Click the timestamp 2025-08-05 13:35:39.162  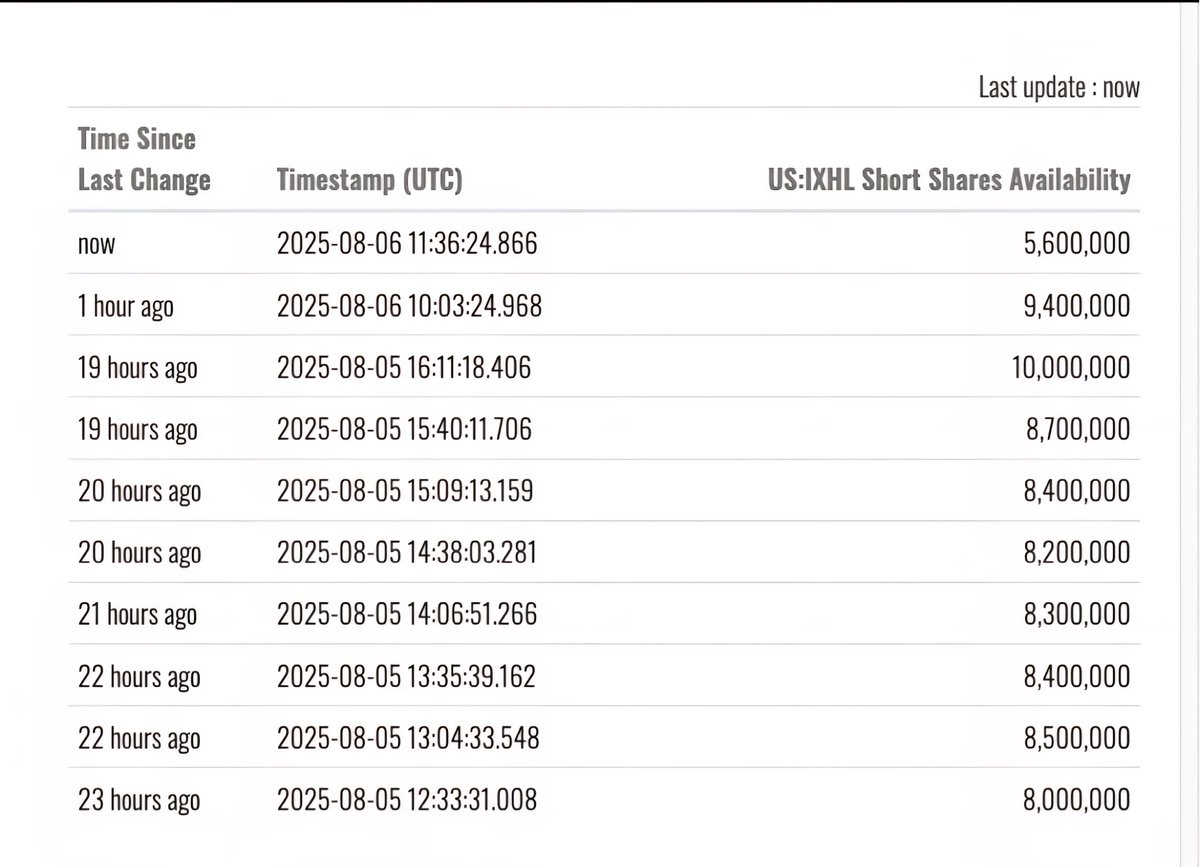(407, 677)
